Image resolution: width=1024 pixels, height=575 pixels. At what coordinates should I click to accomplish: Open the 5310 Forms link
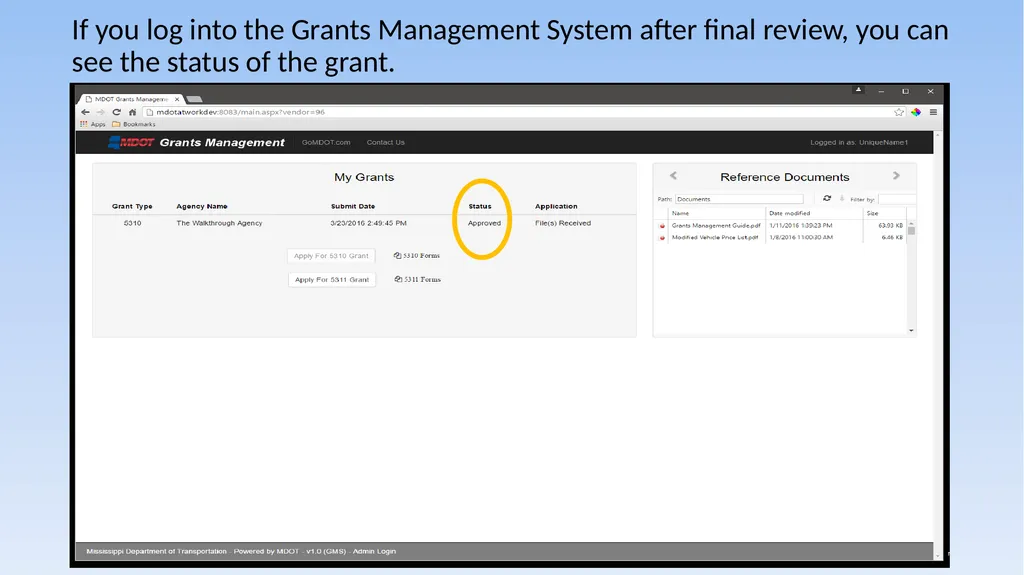(x=417, y=255)
